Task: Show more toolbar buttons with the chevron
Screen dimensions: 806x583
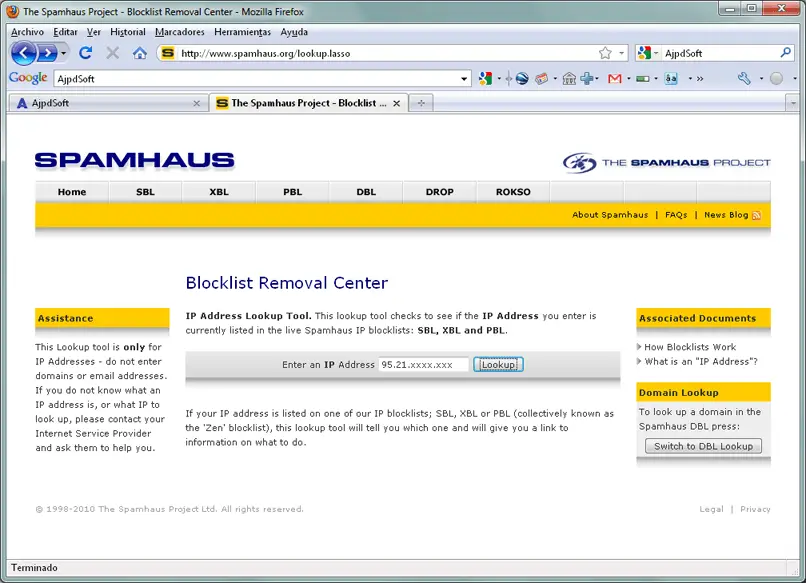Action: click(700, 79)
